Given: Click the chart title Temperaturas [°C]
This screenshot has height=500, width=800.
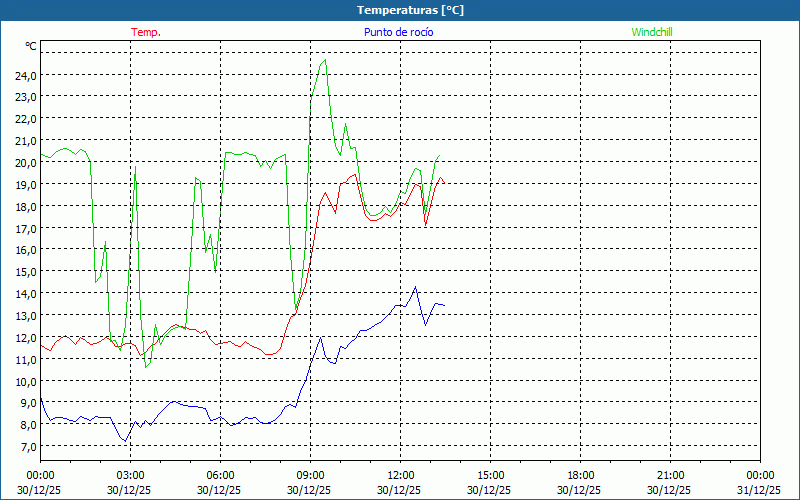Looking at the screenshot, I should 410,10.
